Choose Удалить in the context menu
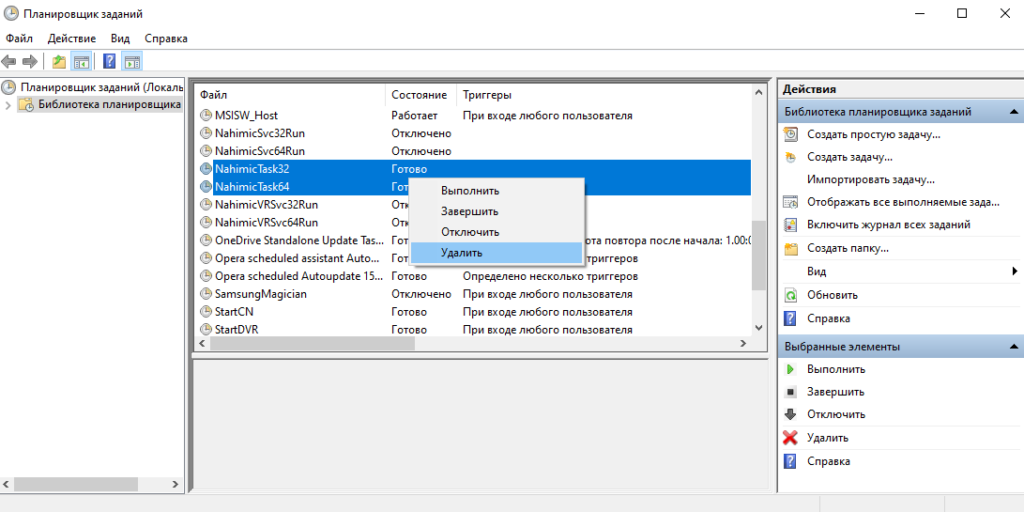 (x=461, y=253)
